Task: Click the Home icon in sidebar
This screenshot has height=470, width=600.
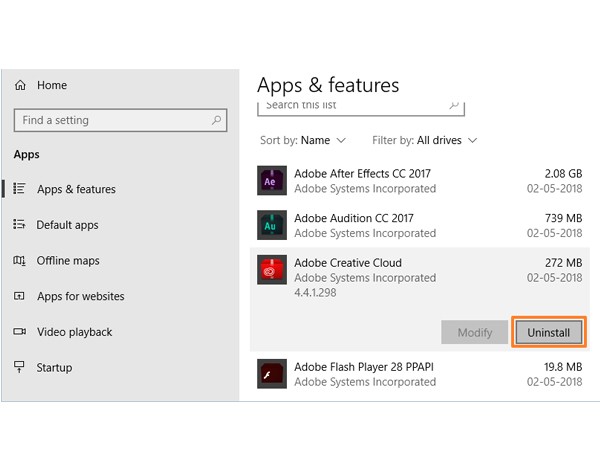Action: pos(20,86)
